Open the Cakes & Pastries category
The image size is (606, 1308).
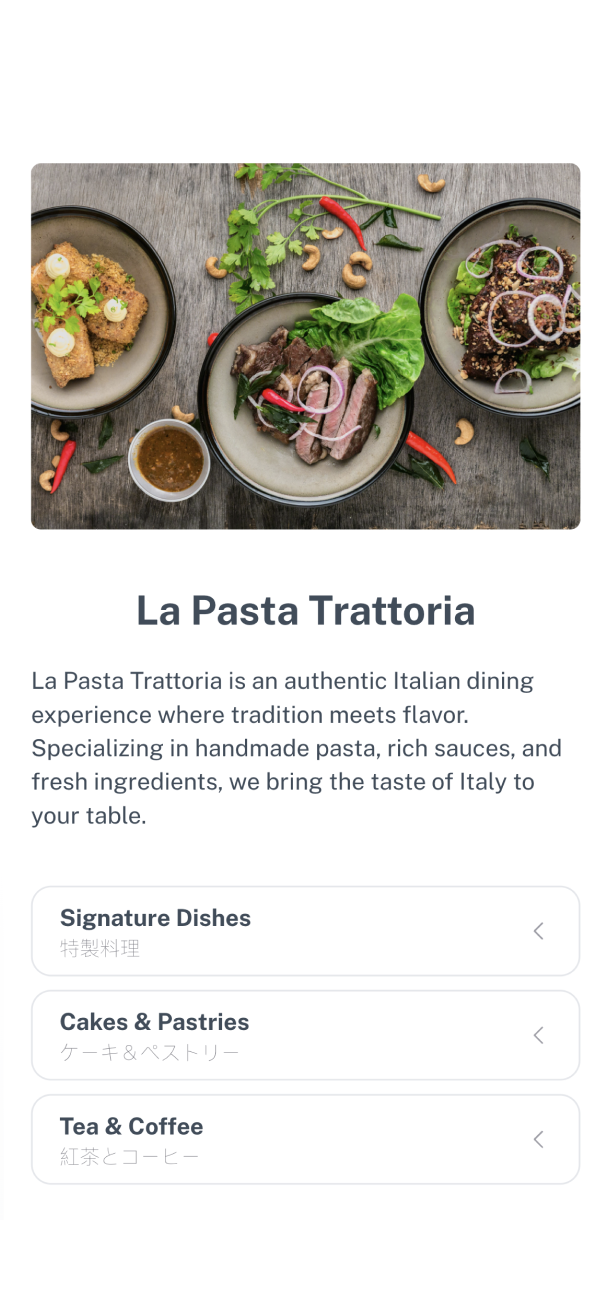(x=154, y=1022)
